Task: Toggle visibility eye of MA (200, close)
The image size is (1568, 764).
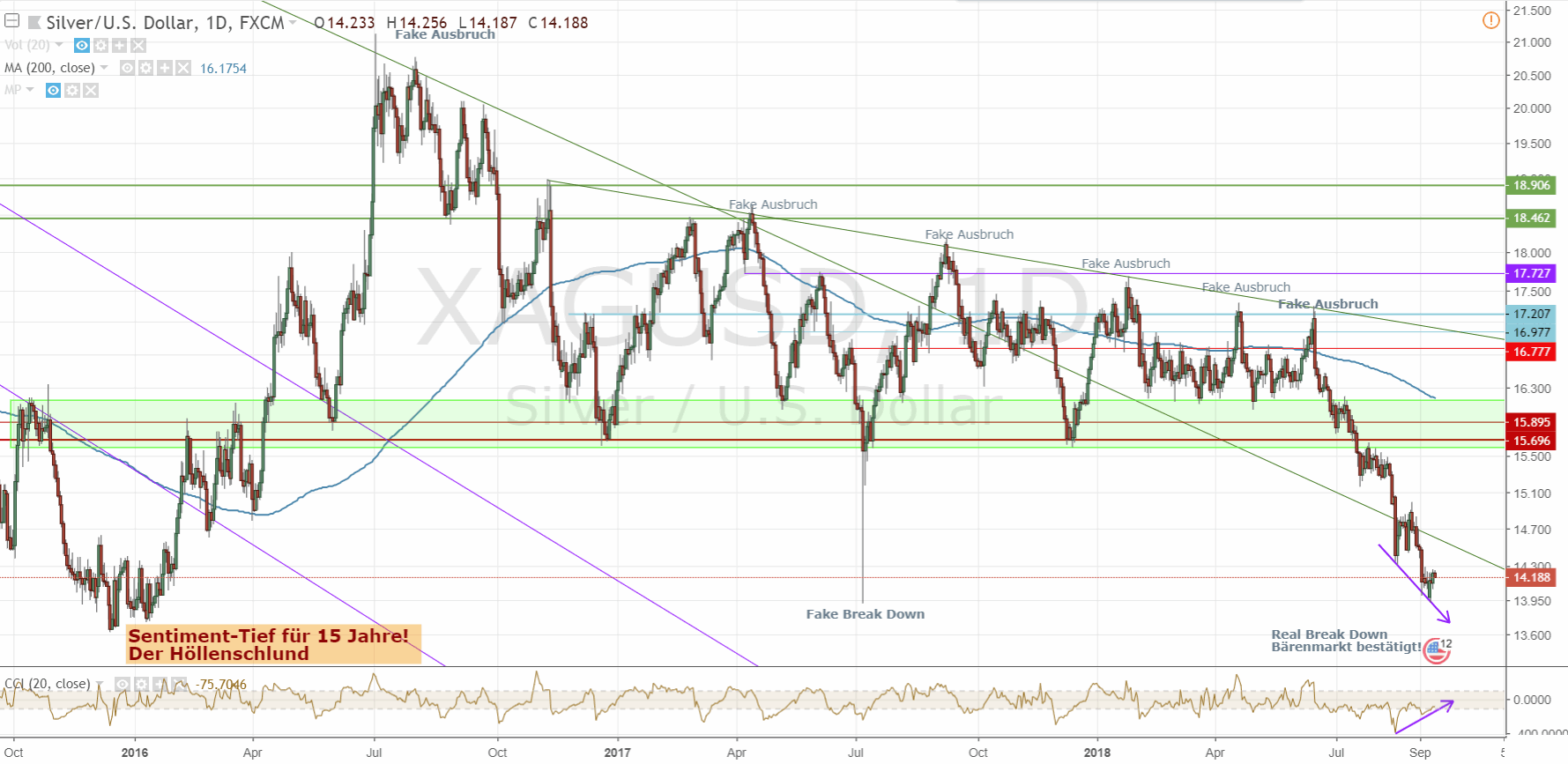Action: pyautogui.click(x=128, y=68)
